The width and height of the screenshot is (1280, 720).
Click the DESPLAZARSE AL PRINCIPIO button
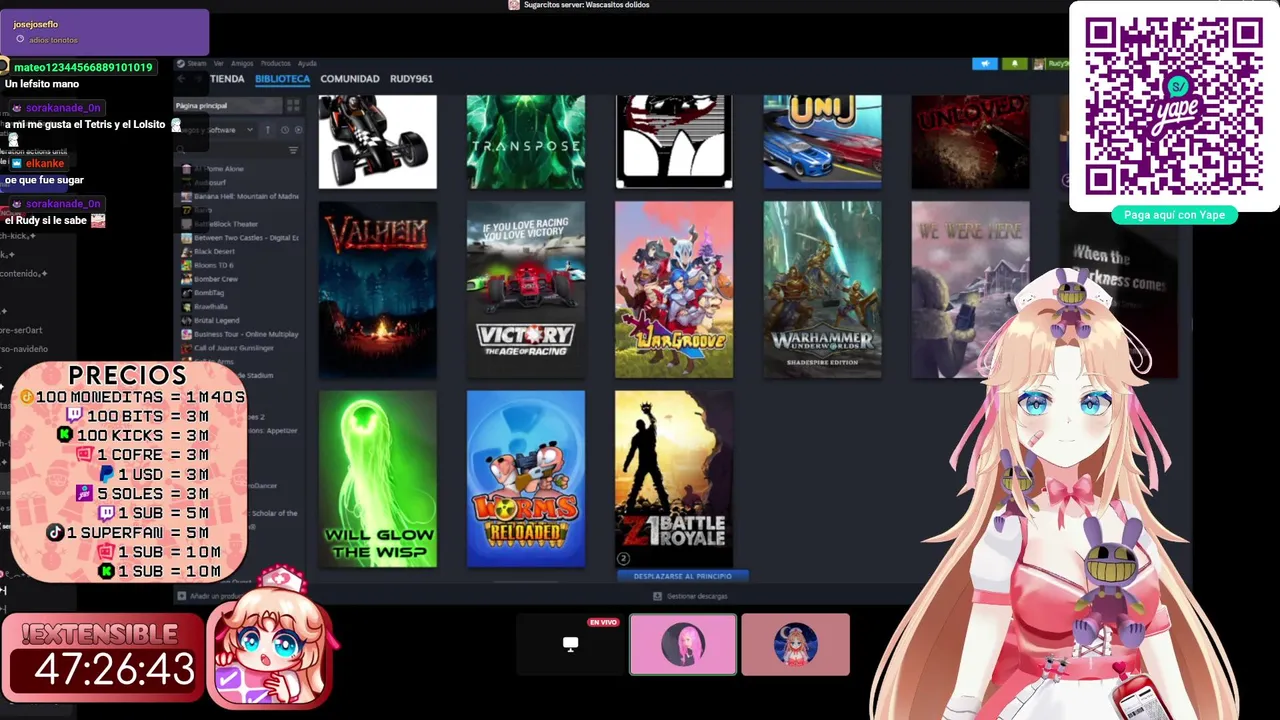point(683,576)
